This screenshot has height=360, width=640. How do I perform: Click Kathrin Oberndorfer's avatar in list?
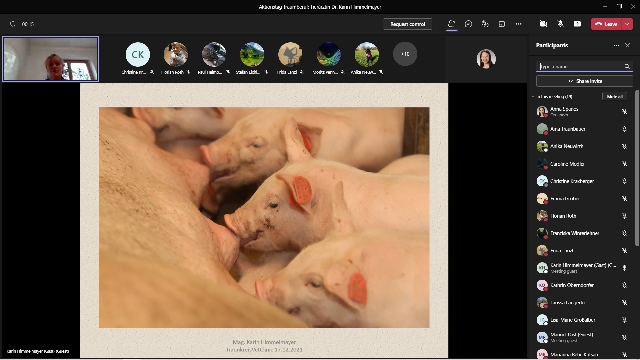pyautogui.click(x=542, y=285)
